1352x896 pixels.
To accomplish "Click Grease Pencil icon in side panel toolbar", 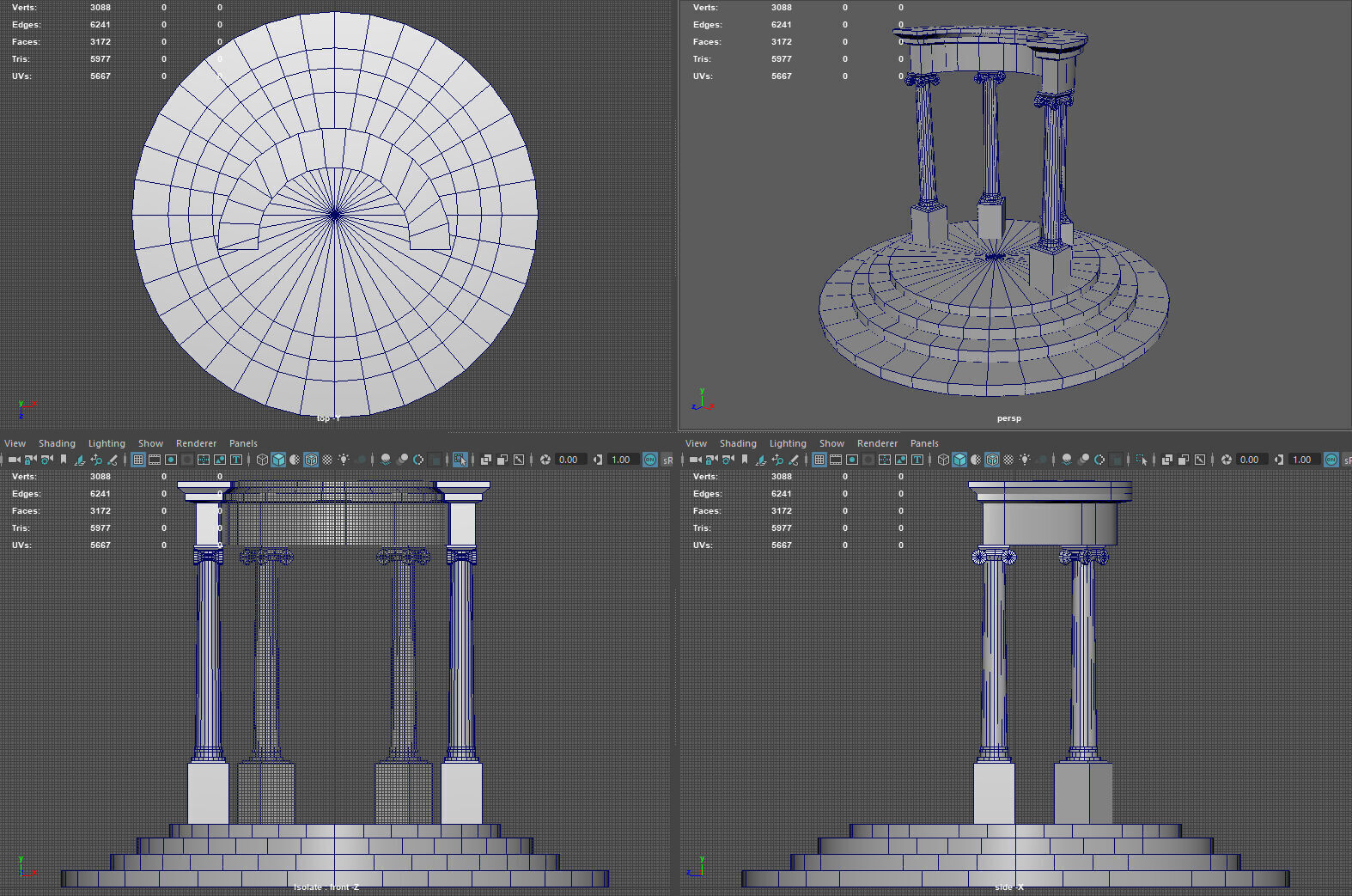I will [794, 460].
